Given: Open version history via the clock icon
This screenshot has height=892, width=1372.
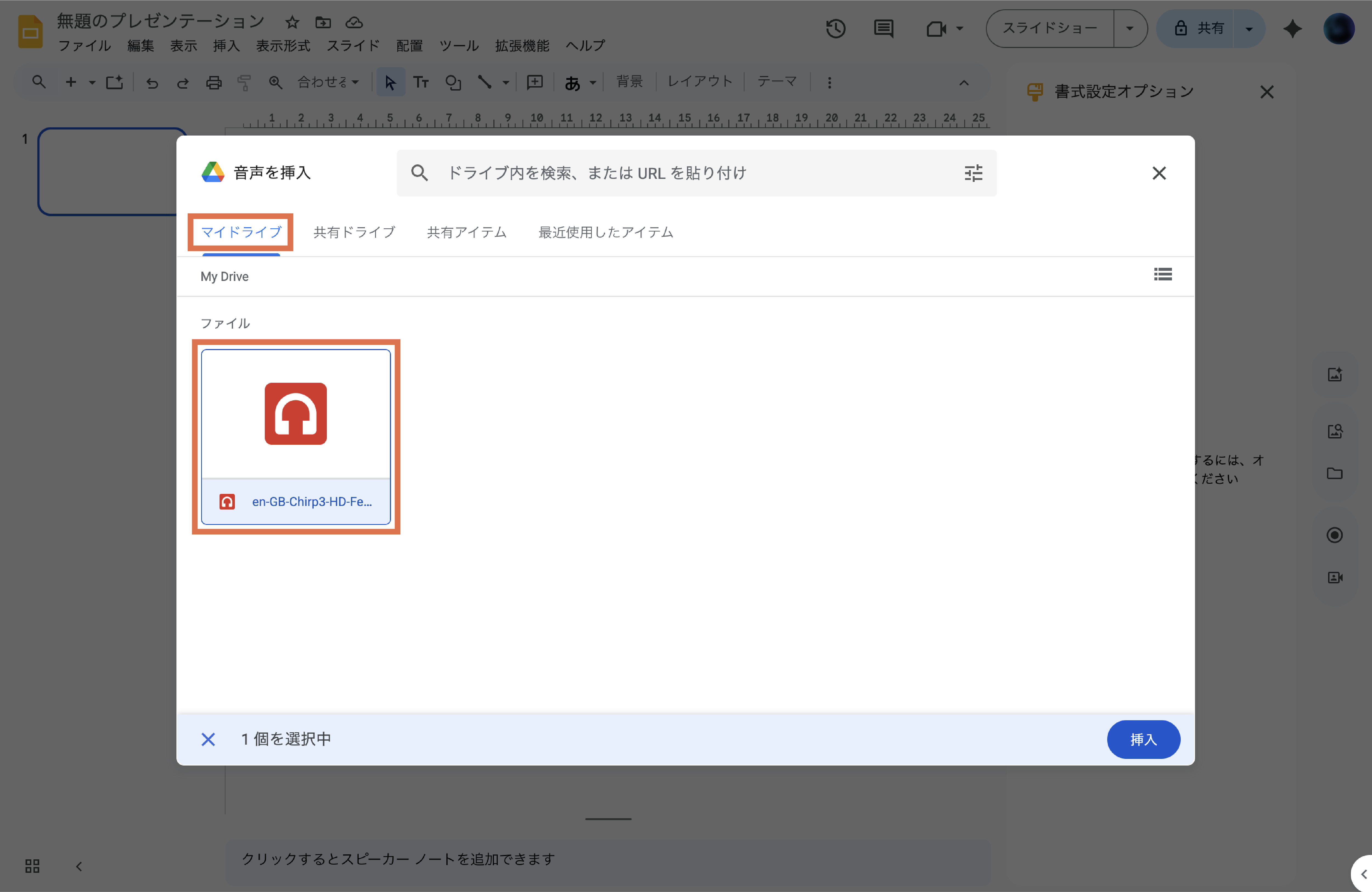Looking at the screenshot, I should [x=836, y=28].
